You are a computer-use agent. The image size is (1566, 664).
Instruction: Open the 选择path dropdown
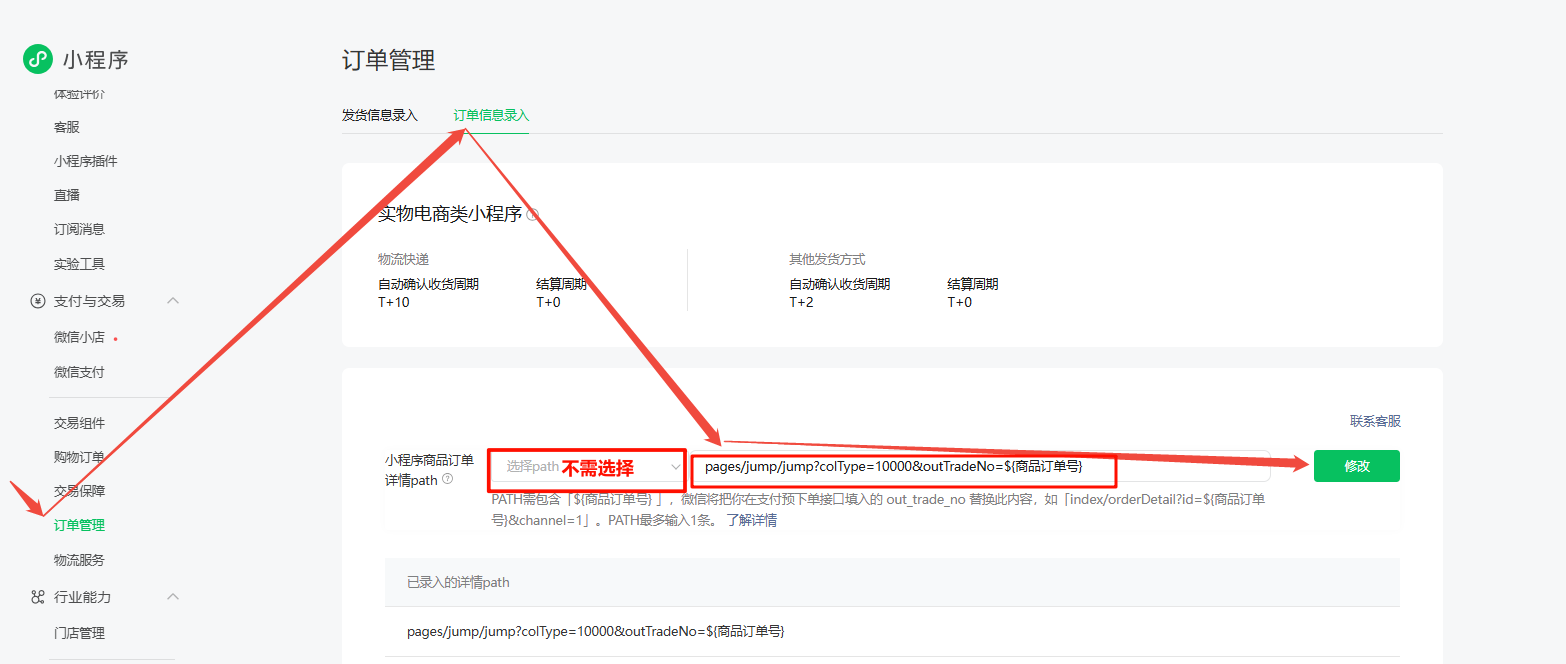coord(588,466)
